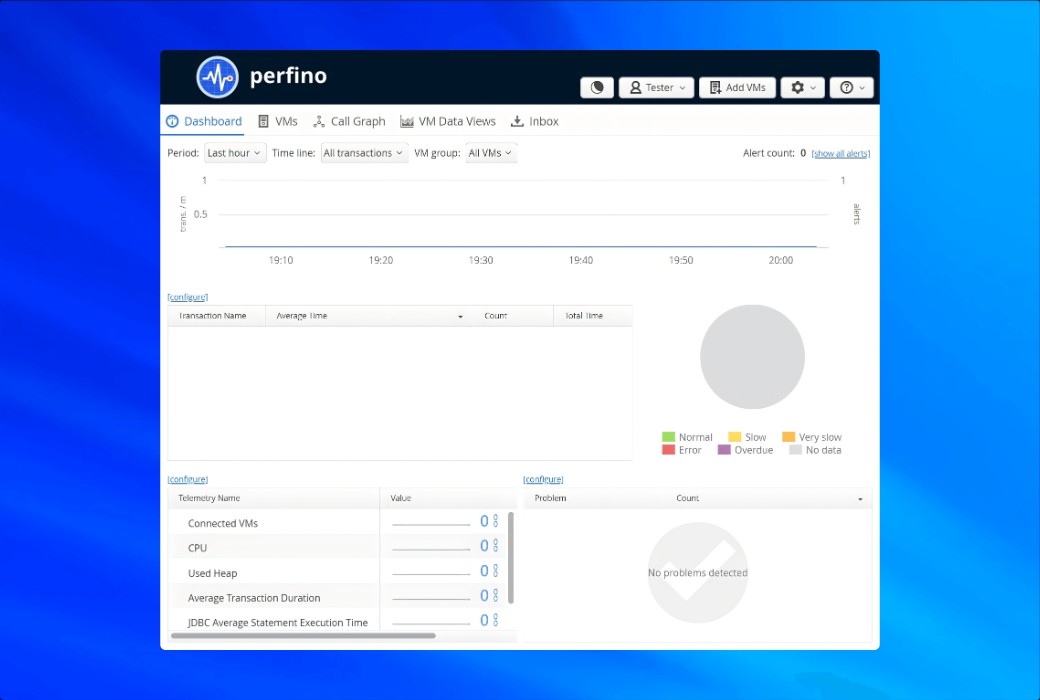Image resolution: width=1040 pixels, height=700 pixels.
Task: Select the Average Transaction Duration row
Action: tap(338, 597)
